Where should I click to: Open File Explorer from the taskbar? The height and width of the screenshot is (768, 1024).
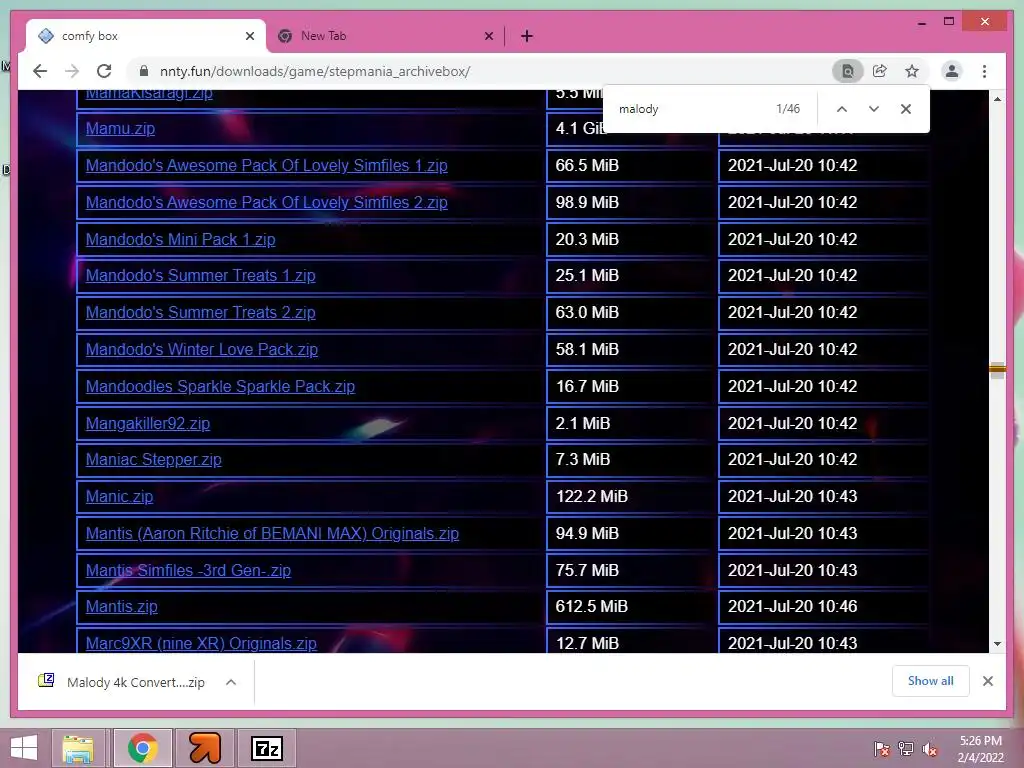[x=78, y=748]
